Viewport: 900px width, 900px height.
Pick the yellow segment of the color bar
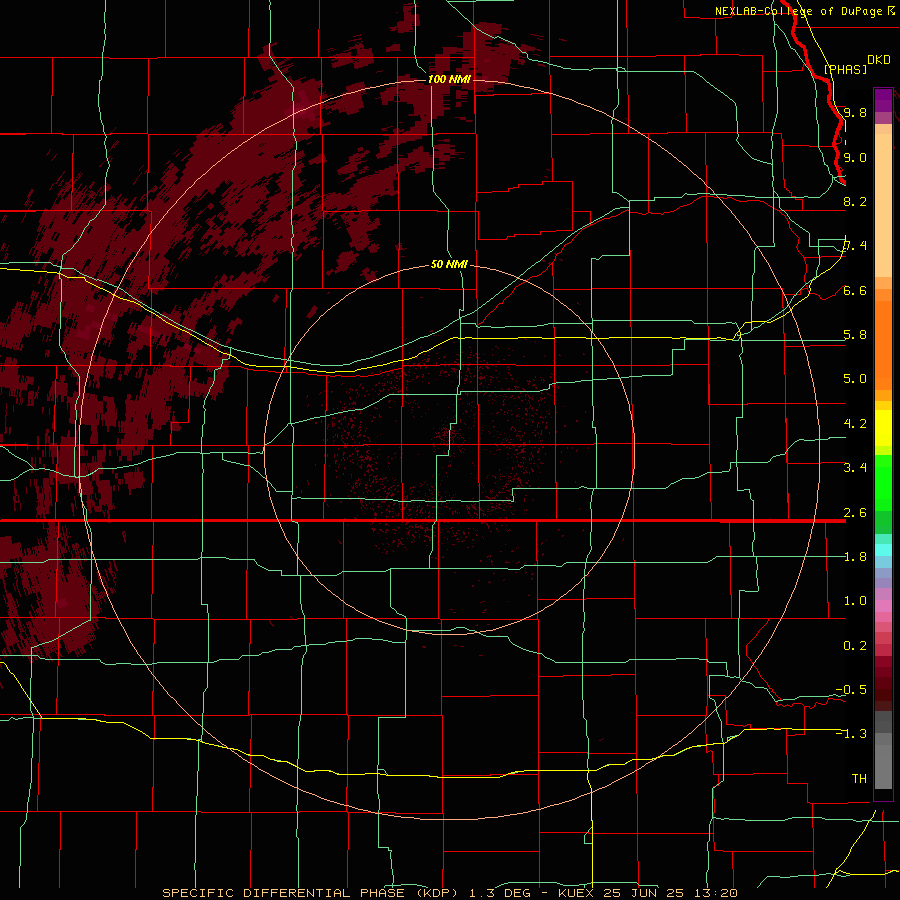pos(883,428)
